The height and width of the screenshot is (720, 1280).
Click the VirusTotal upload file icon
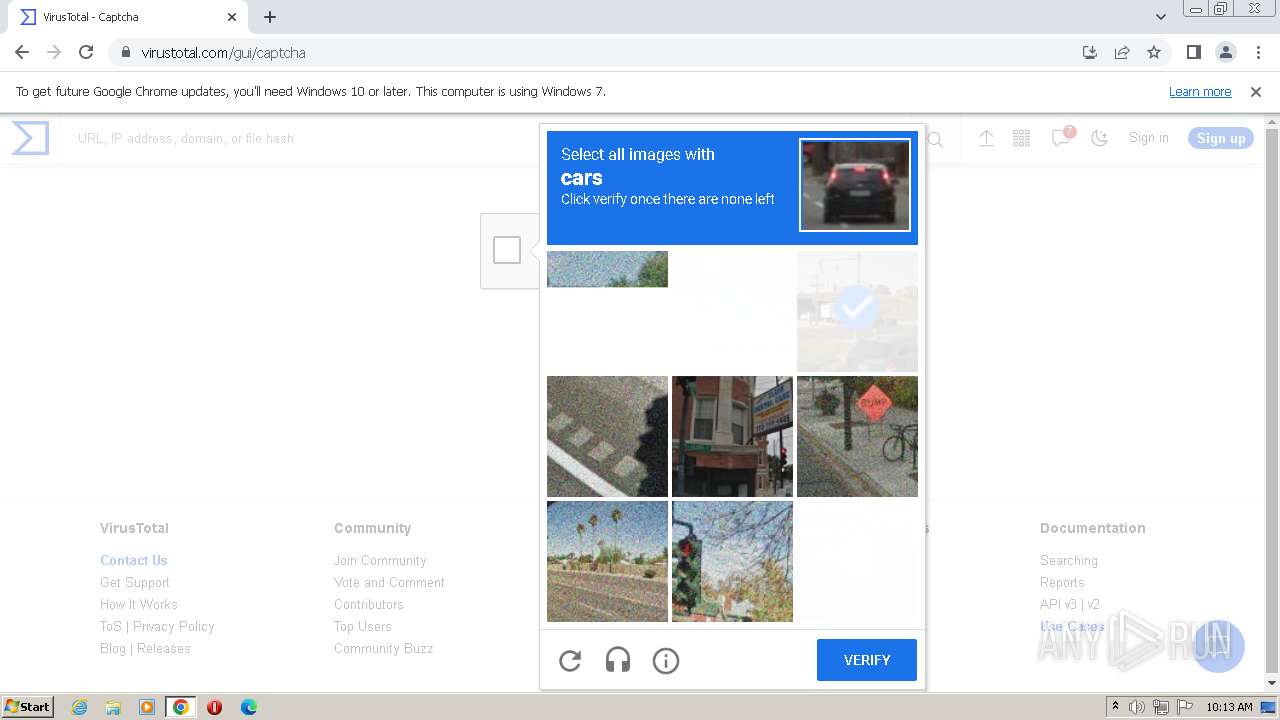point(986,138)
